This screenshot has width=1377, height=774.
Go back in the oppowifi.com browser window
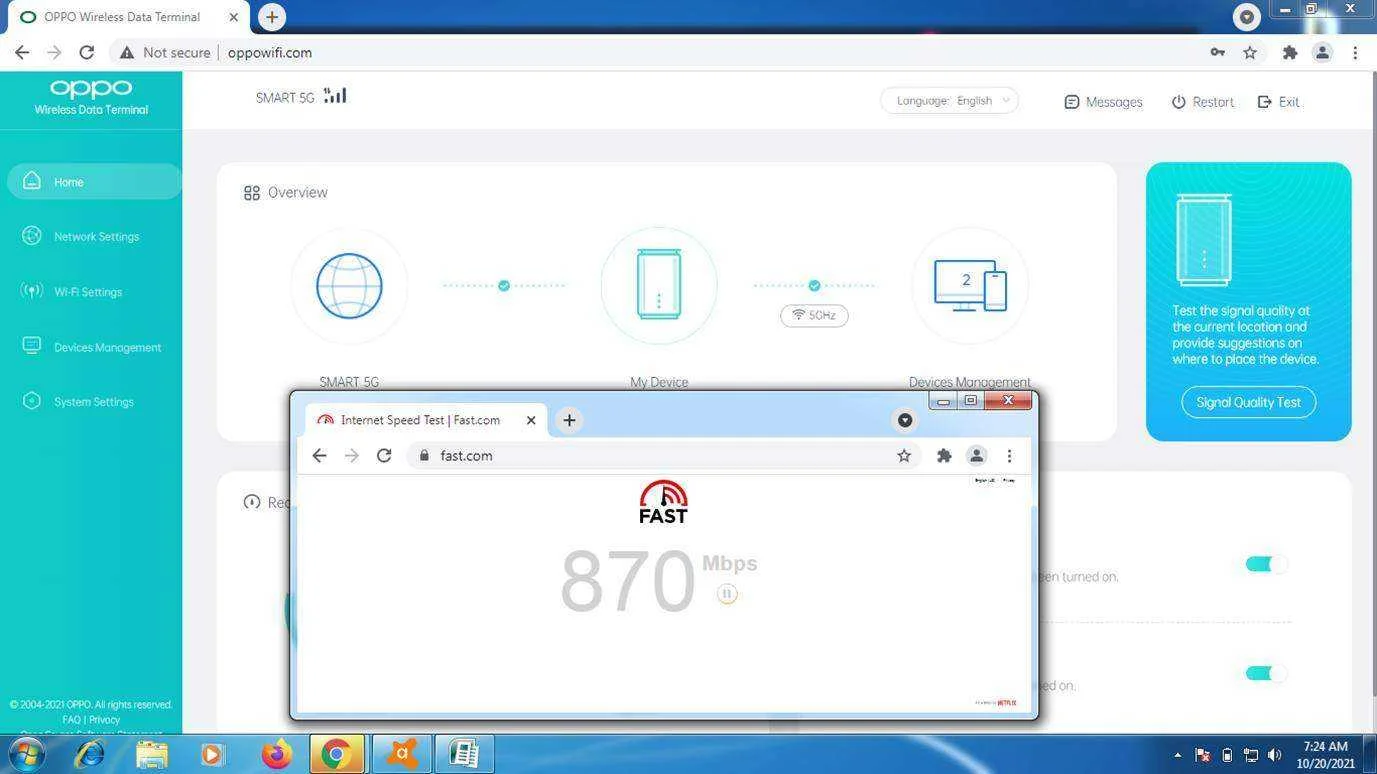(x=22, y=53)
